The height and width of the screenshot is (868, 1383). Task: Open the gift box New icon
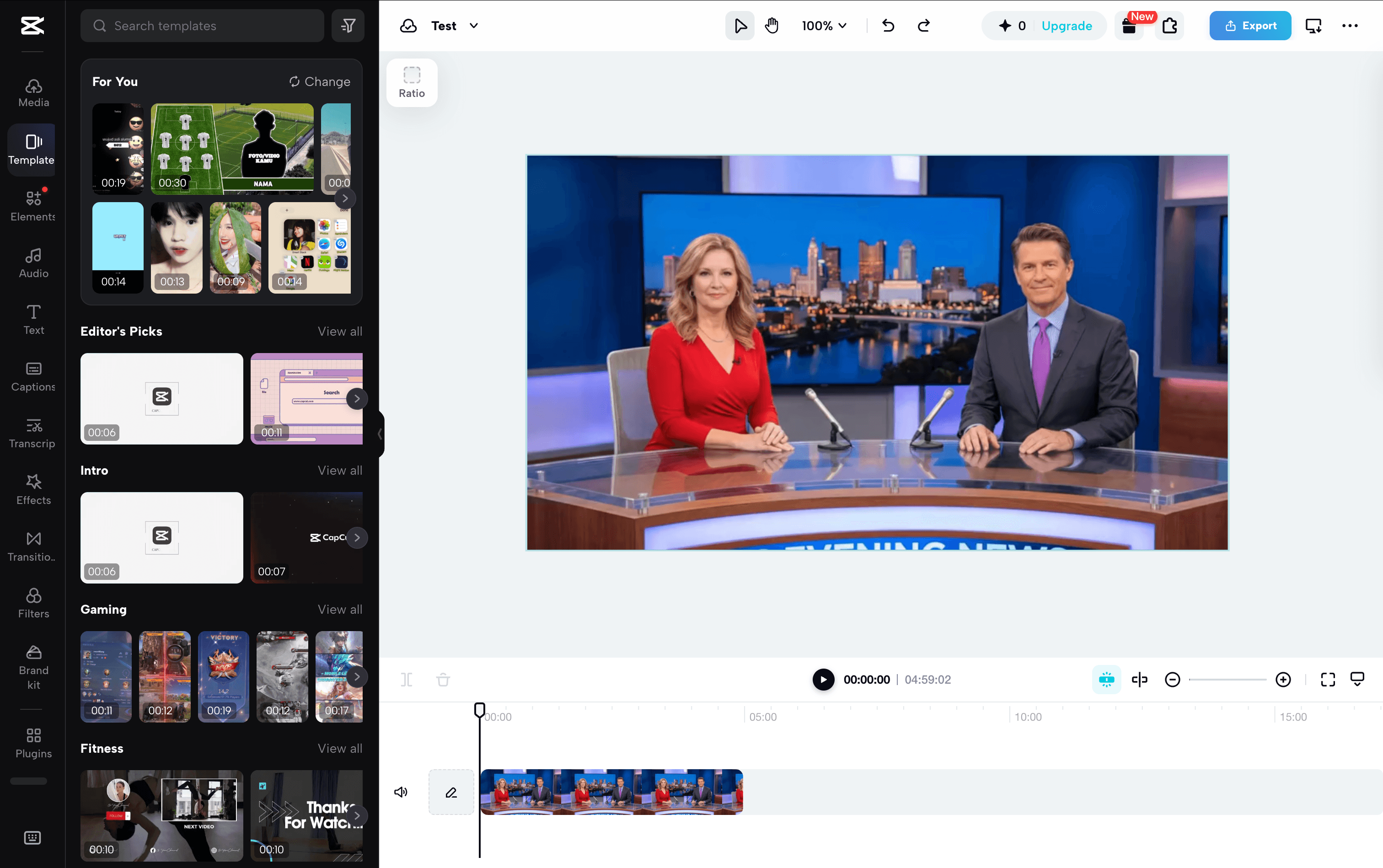[x=1129, y=25]
